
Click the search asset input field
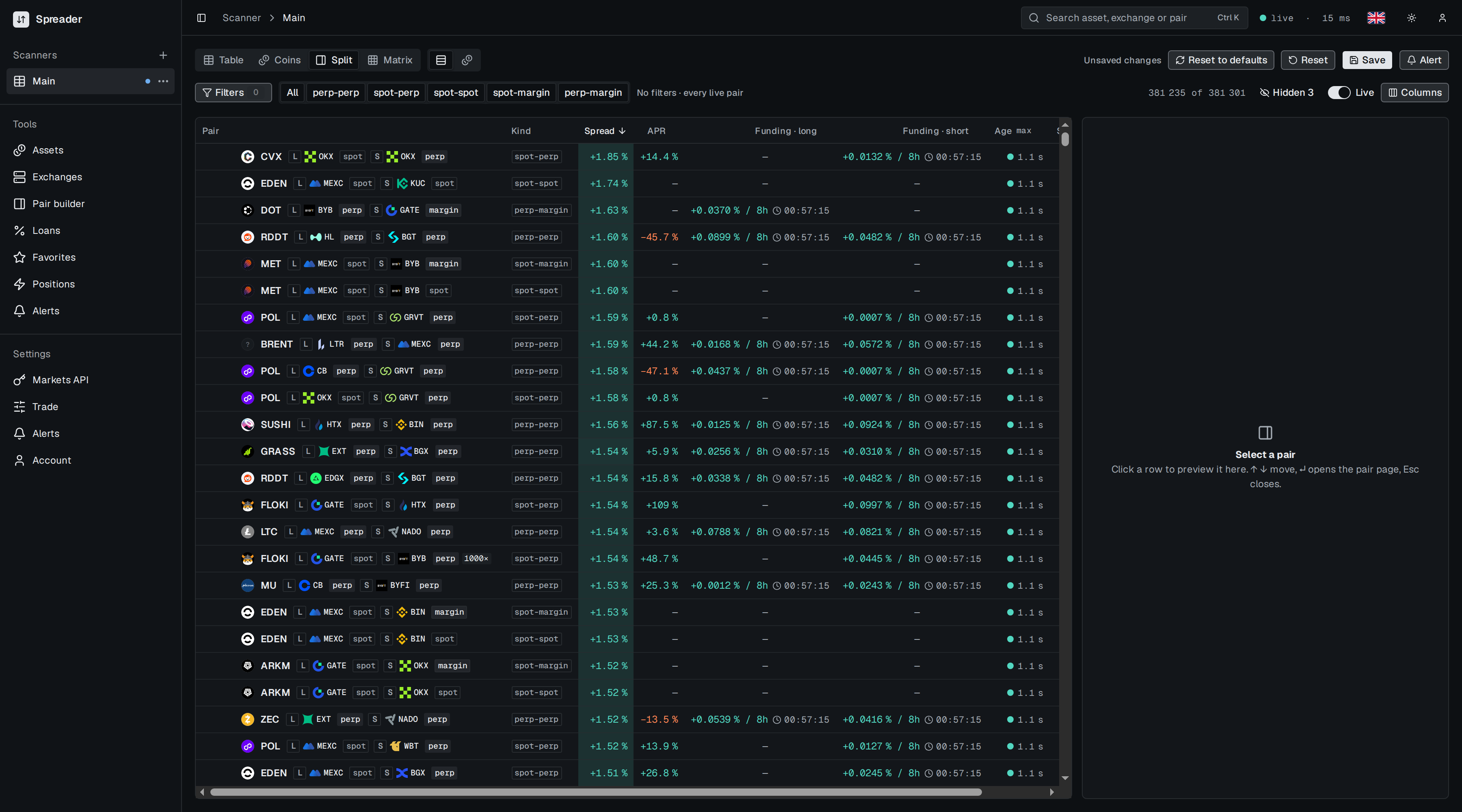pos(1134,17)
